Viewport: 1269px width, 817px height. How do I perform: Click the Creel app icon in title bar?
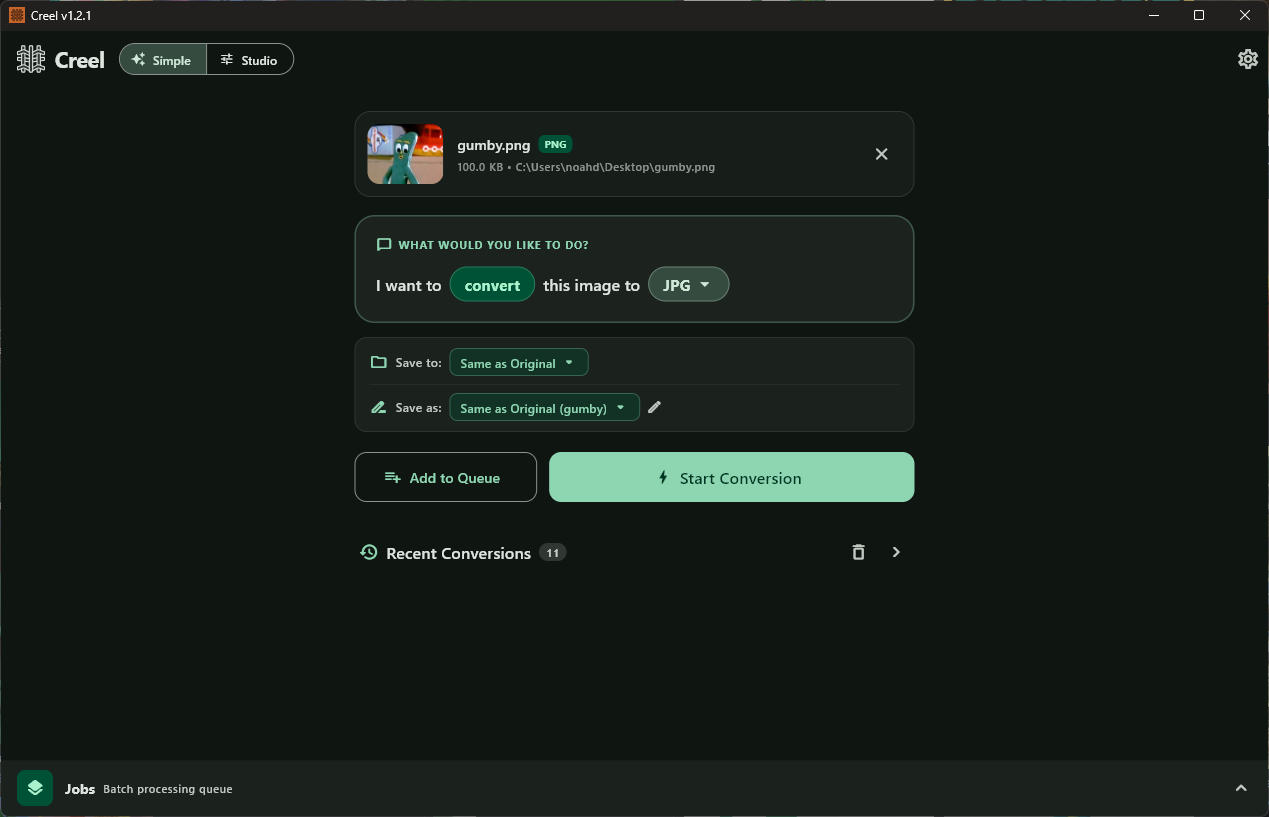point(17,15)
